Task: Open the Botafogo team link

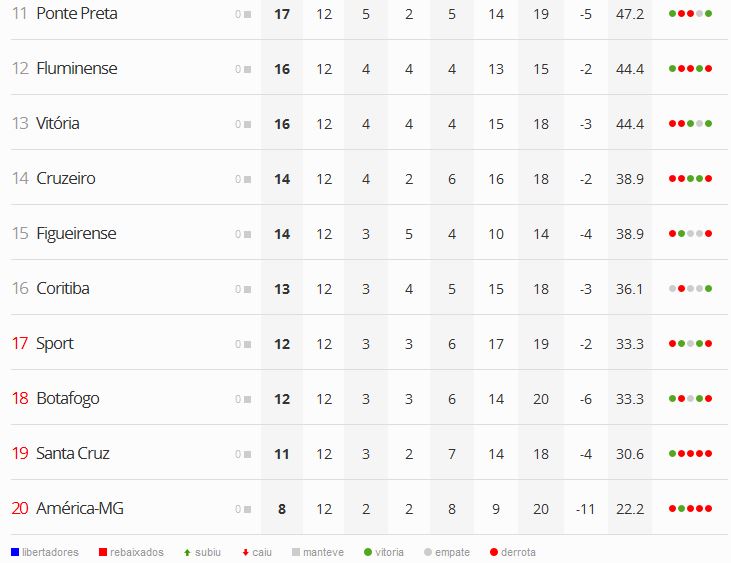Action: pyautogui.click(x=68, y=398)
